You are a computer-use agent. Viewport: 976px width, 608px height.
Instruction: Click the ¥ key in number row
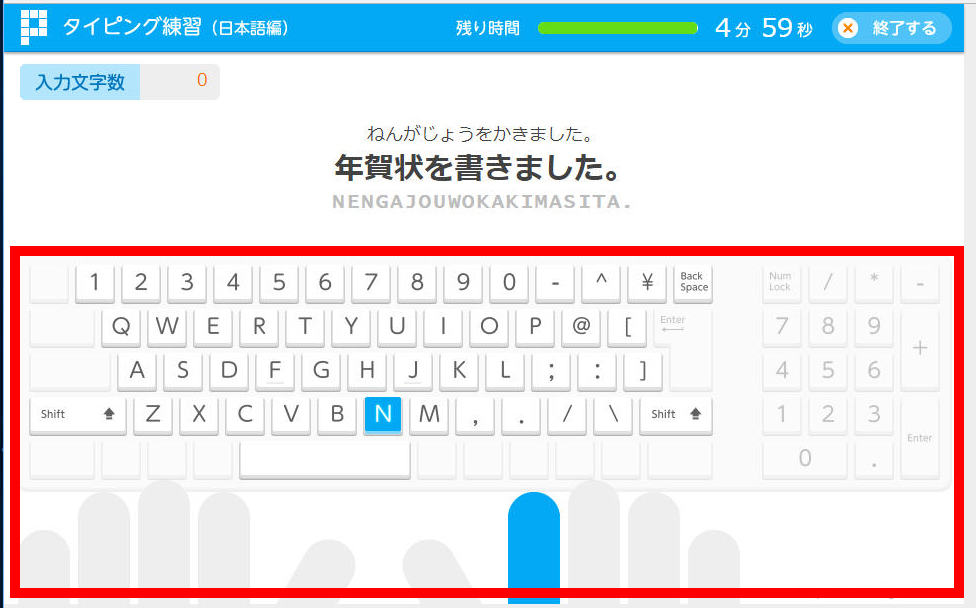(647, 283)
